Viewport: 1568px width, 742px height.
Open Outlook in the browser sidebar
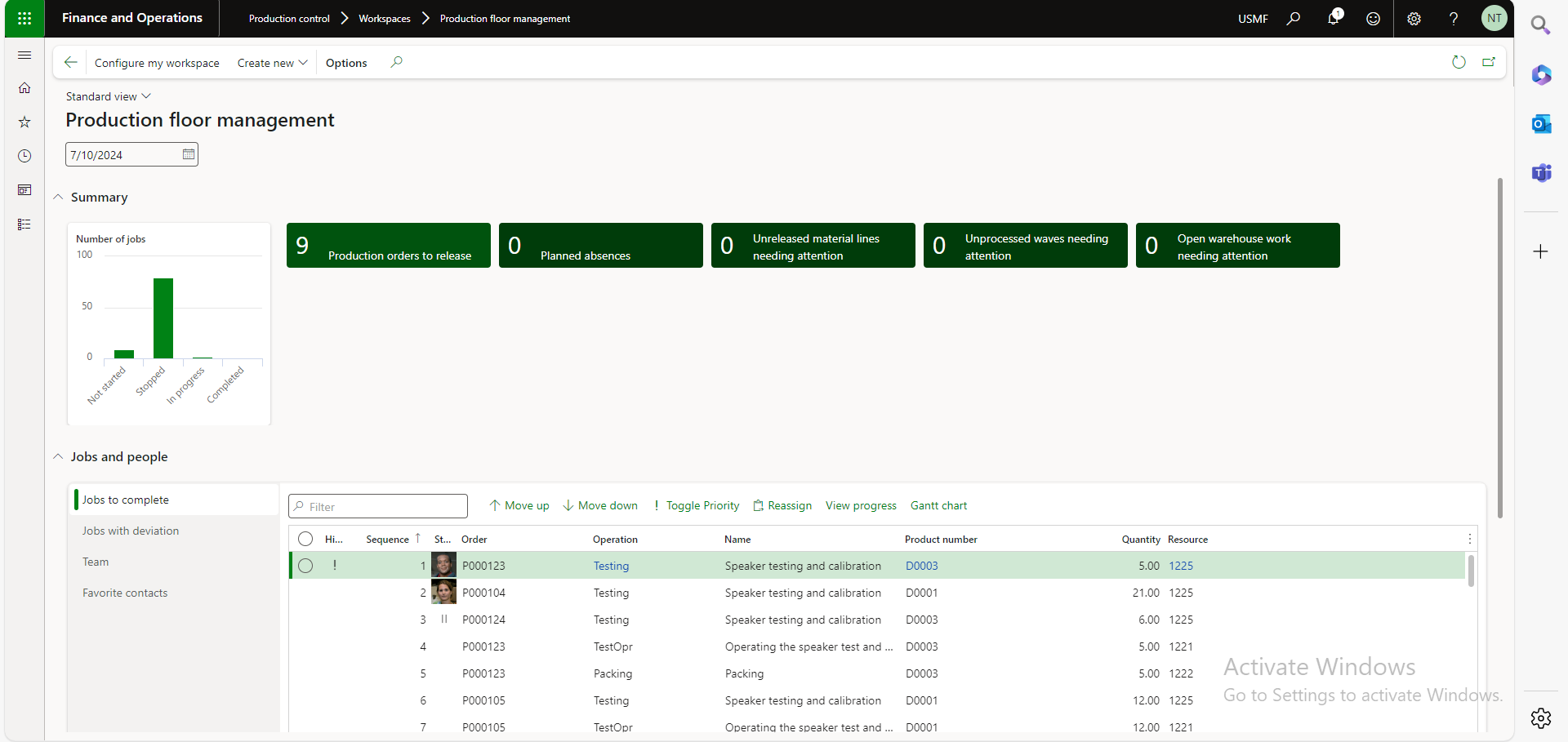1541,124
